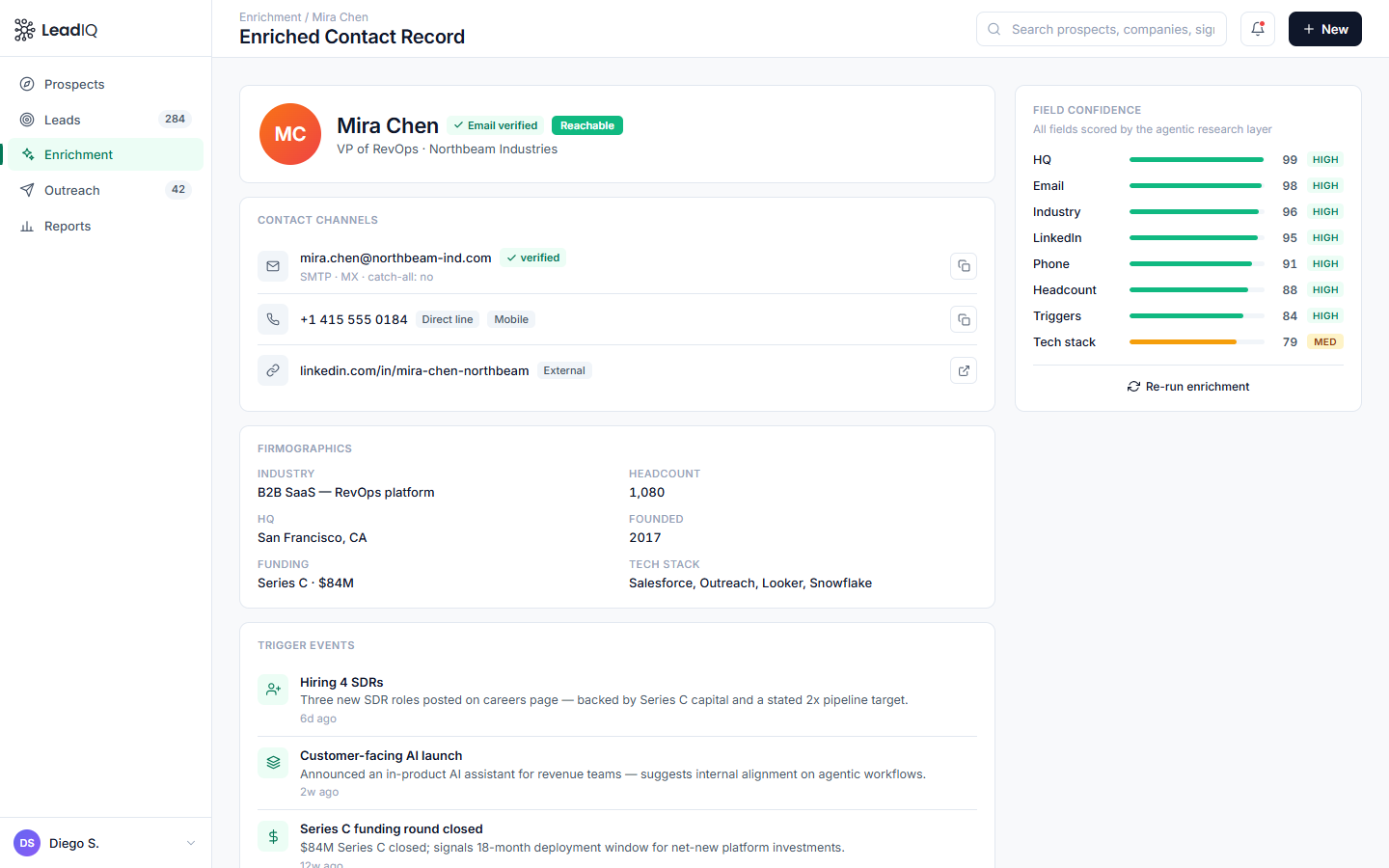Click the Enrichment breadcrumb link

pyautogui.click(x=270, y=17)
